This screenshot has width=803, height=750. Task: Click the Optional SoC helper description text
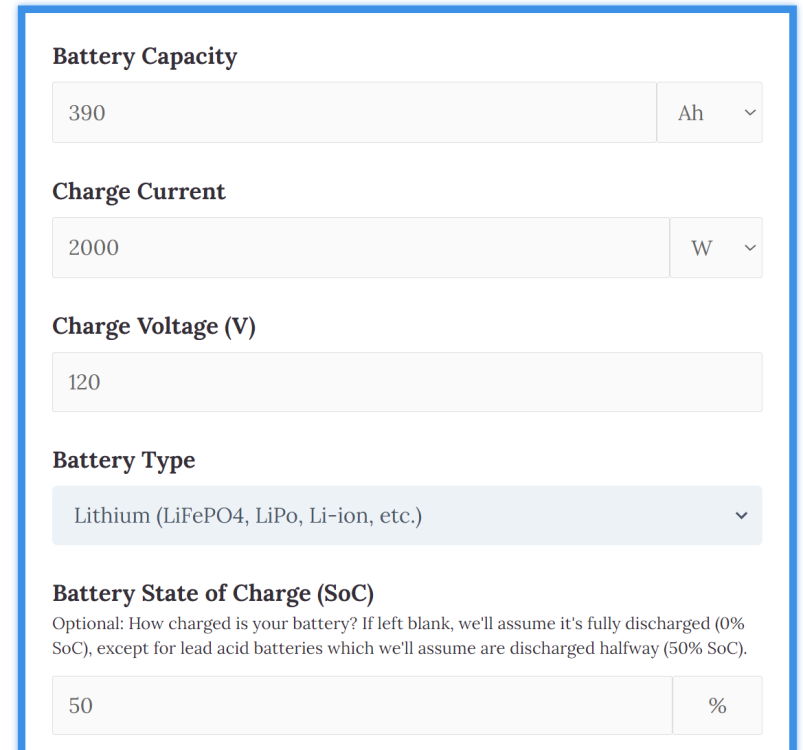tap(400, 634)
